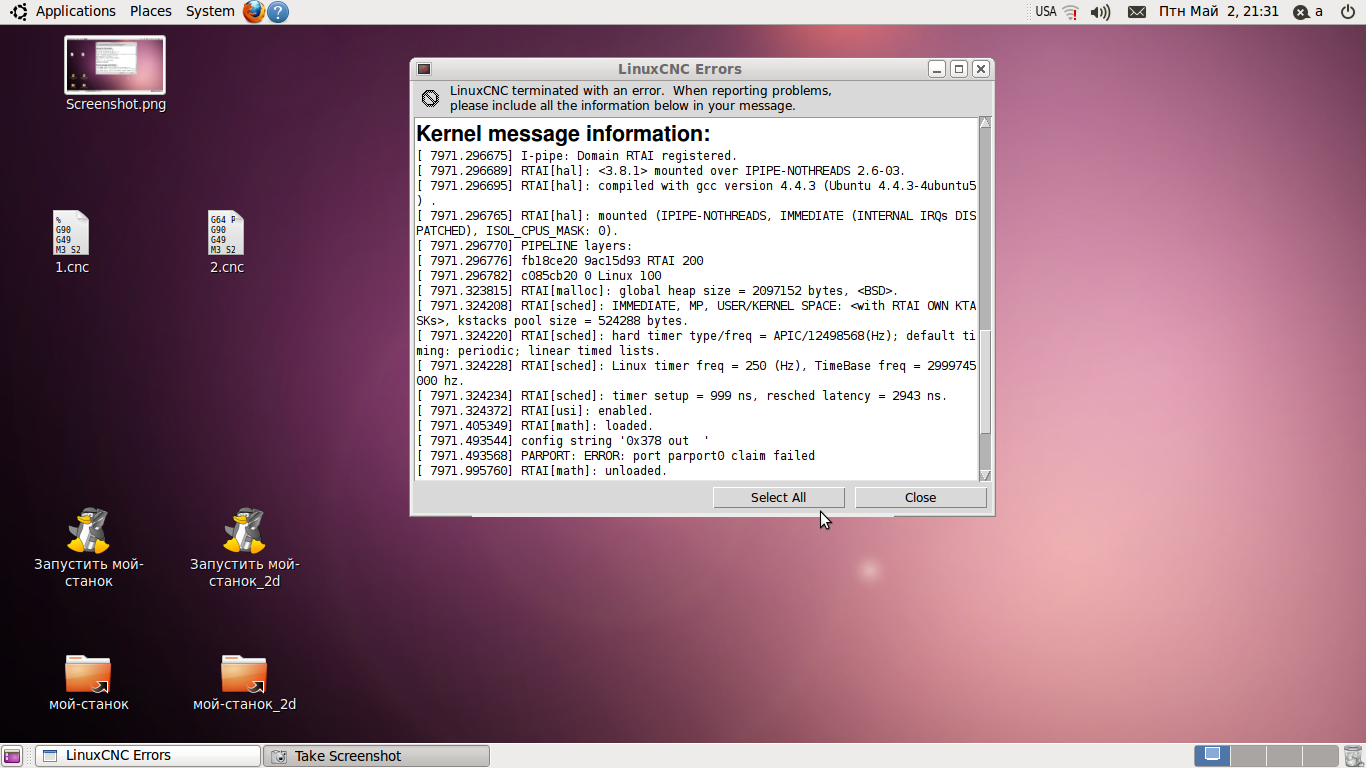Click the "RTAI[usi]: enabled." line
This screenshot has width=1366, height=768.
point(534,411)
